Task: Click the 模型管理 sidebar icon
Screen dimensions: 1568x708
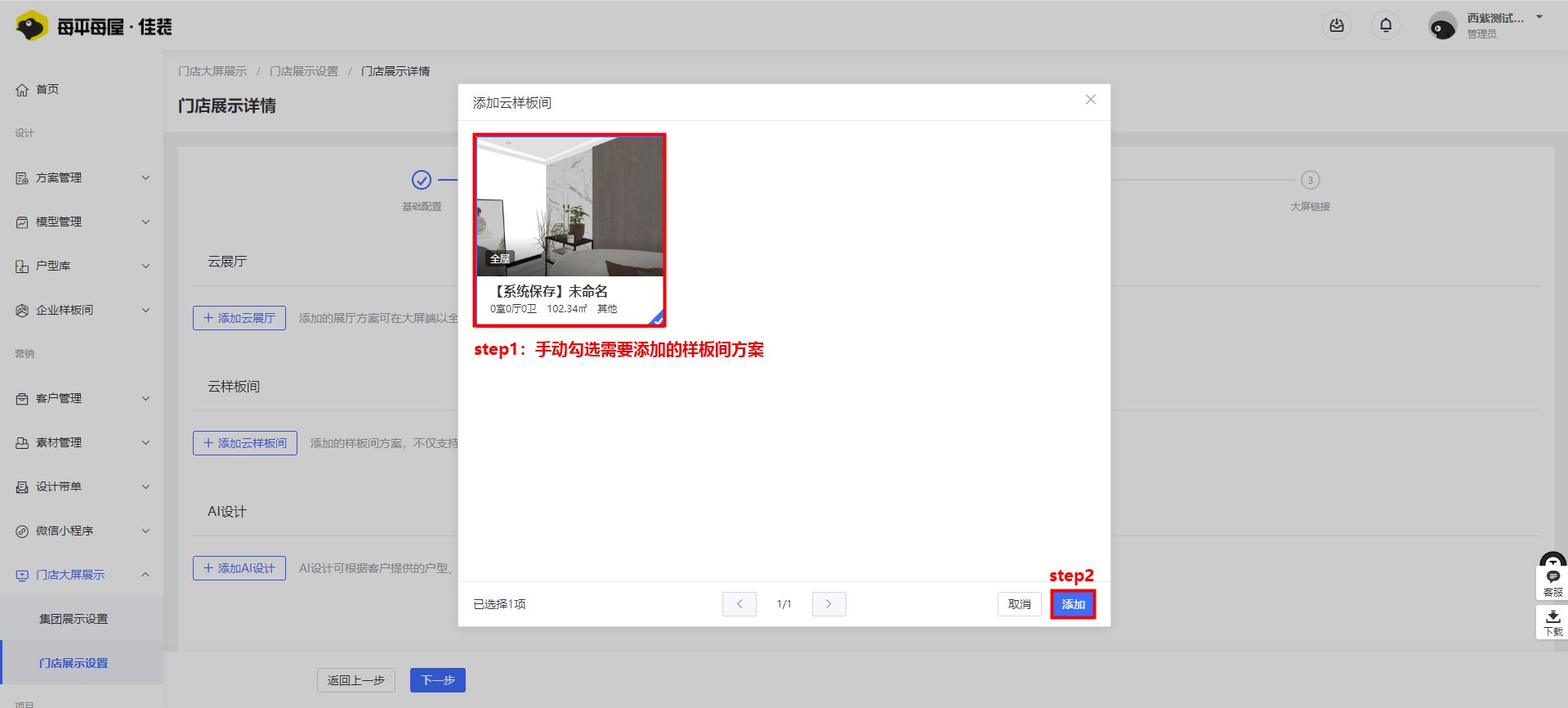Action: [22, 222]
